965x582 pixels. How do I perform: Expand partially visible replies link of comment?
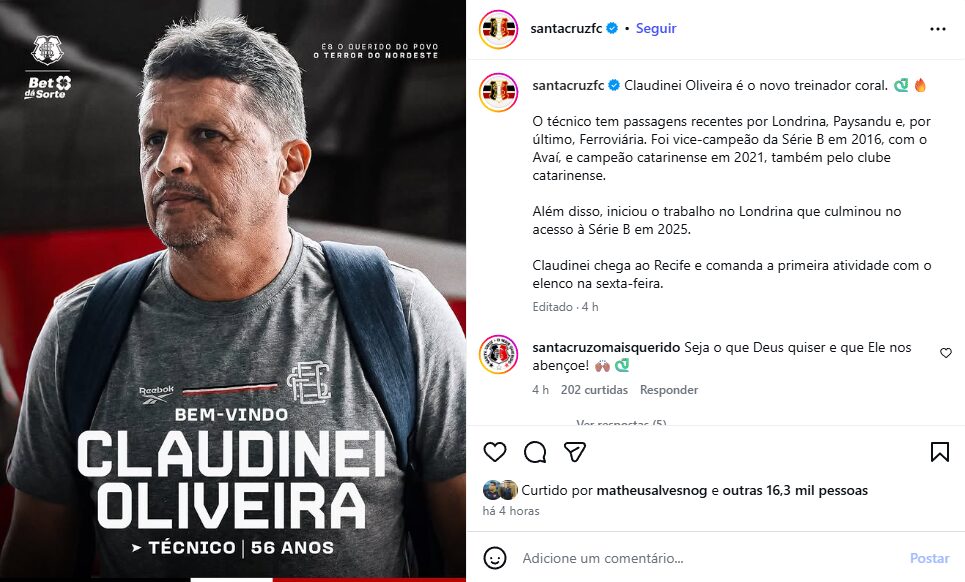pyautogui.click(x=621, y=422)
